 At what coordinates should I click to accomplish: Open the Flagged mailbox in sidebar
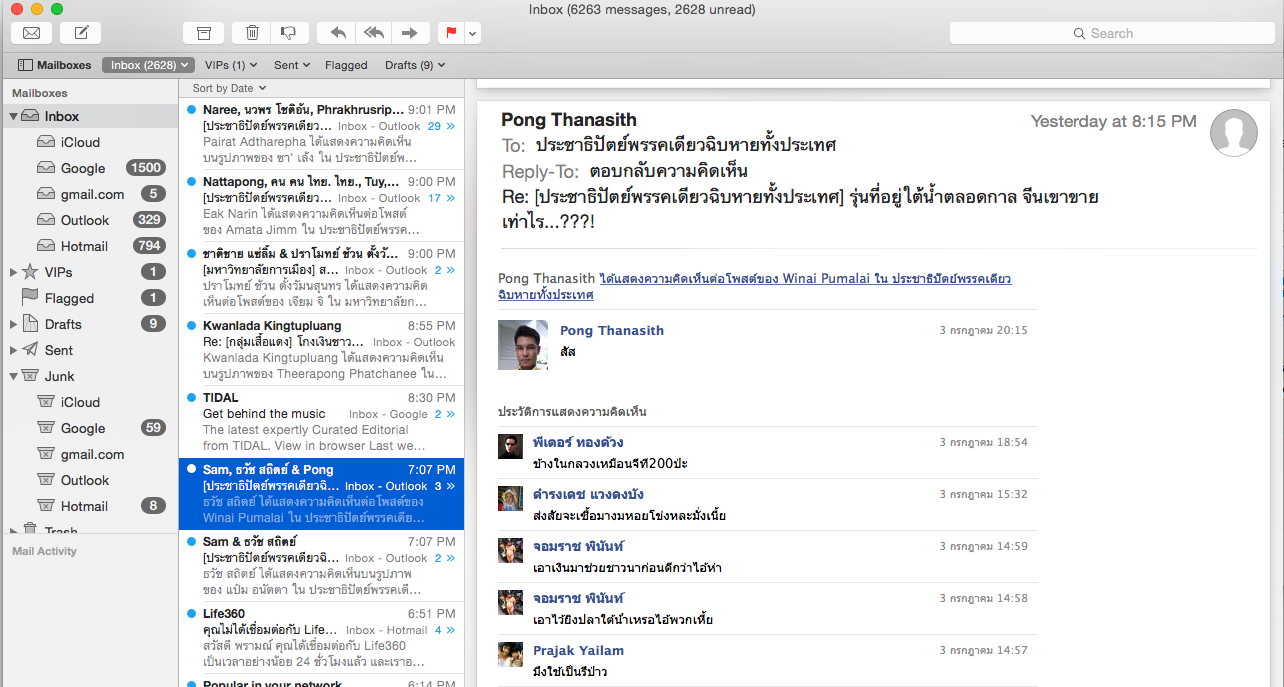tap(89, 298)
